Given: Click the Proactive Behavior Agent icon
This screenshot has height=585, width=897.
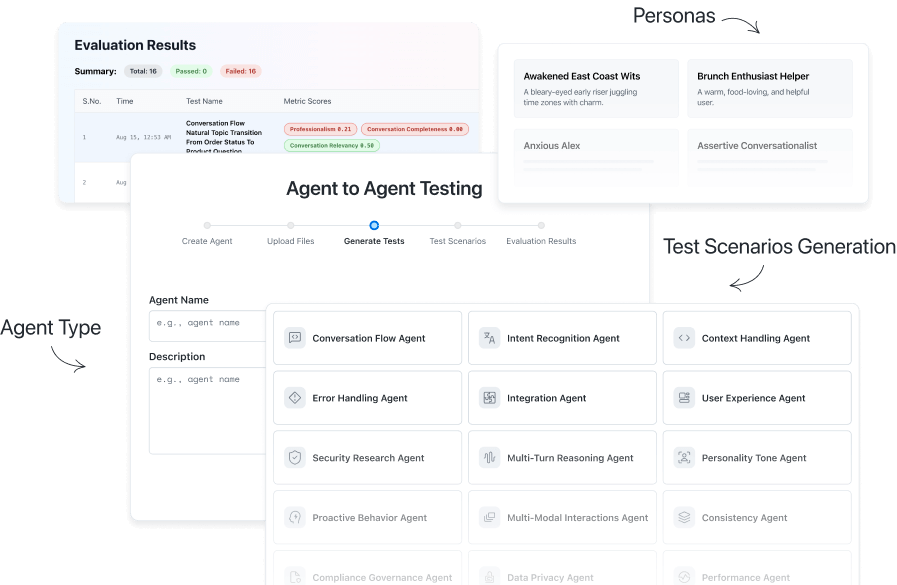Looking at the screenshot, I should coord(293,516).
